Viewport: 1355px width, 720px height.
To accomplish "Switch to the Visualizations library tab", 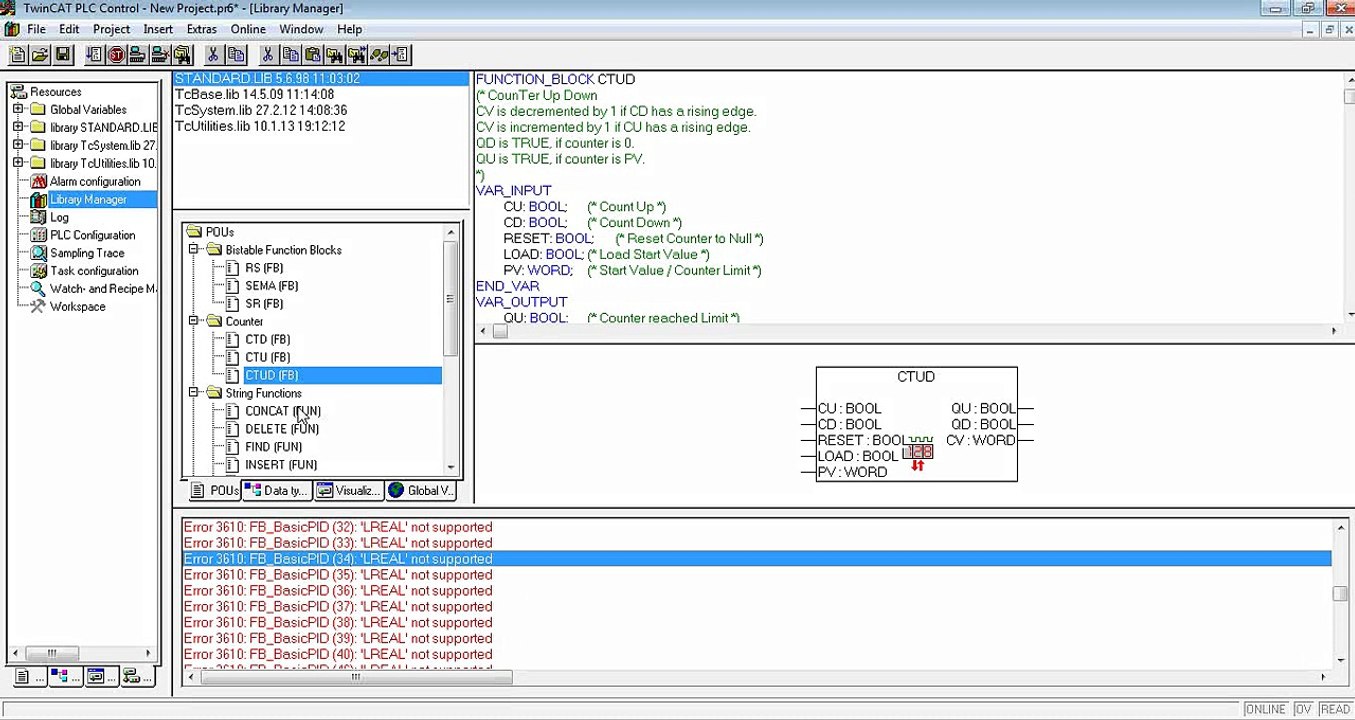I will [x=348, y=490].
